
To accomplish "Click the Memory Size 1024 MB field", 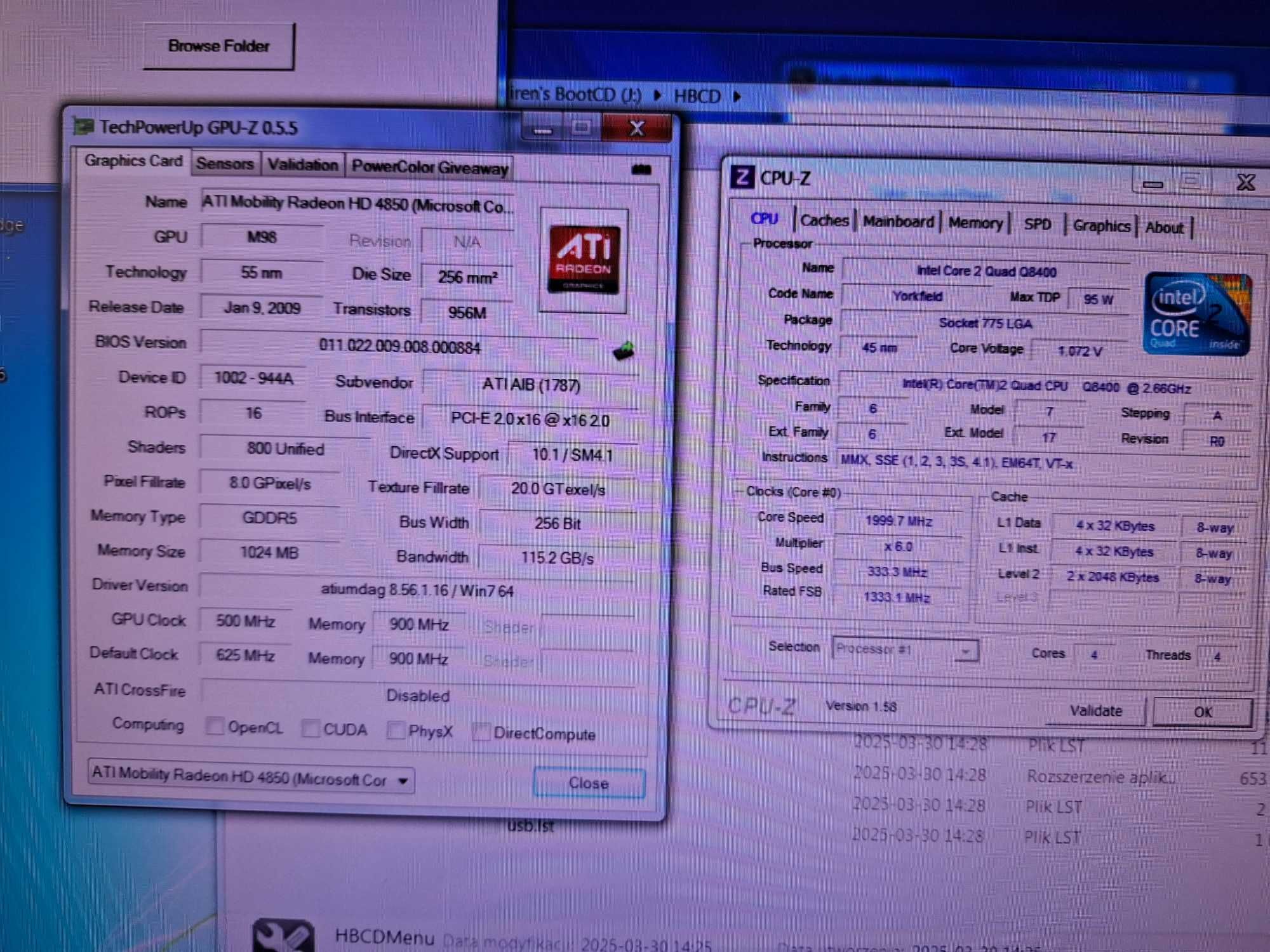I will click(269, 552).
